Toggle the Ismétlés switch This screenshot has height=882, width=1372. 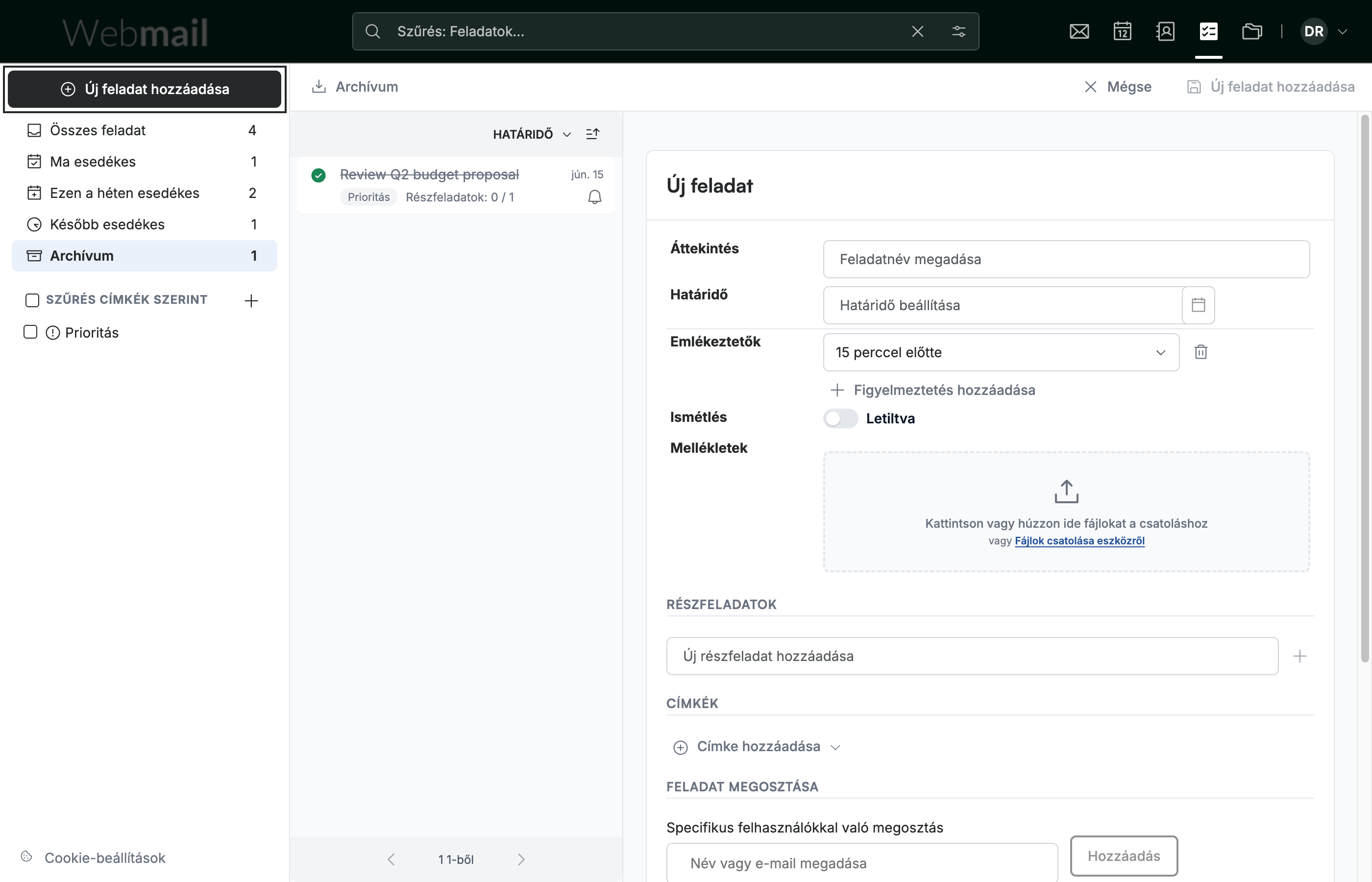pyautogui.click(x=840, y=418)
